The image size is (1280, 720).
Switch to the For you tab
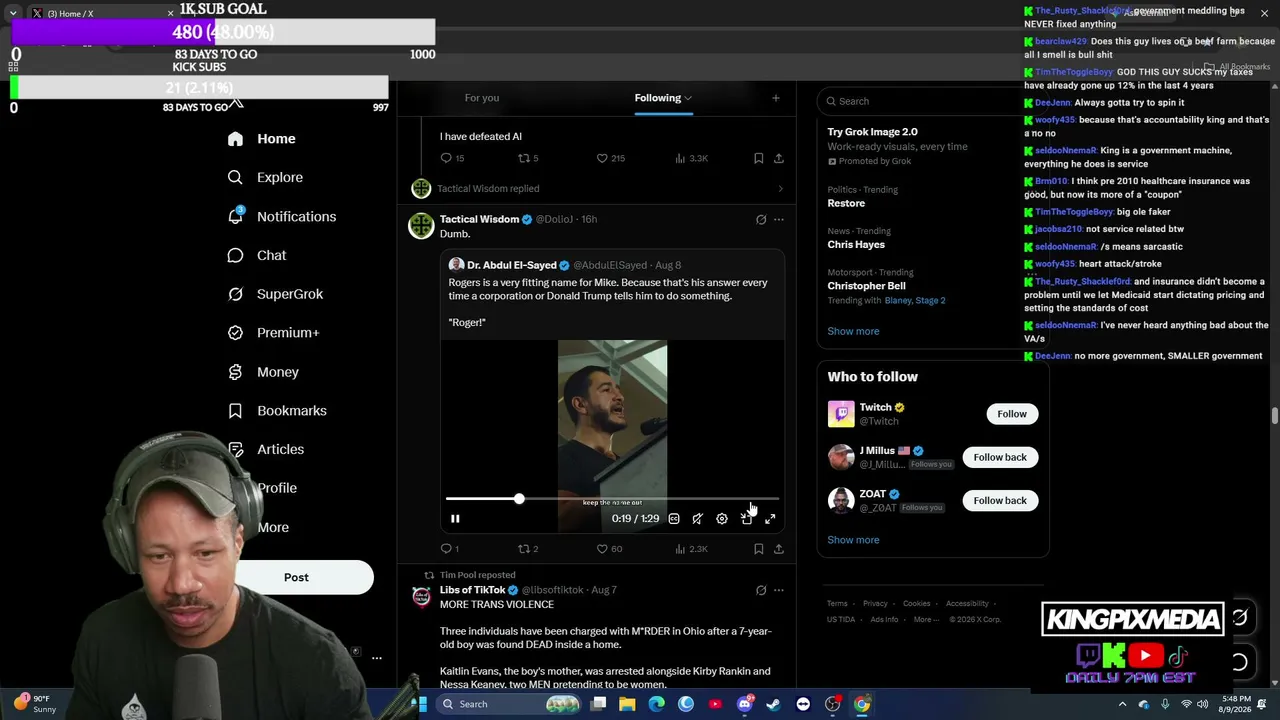[x=482, y=98]
